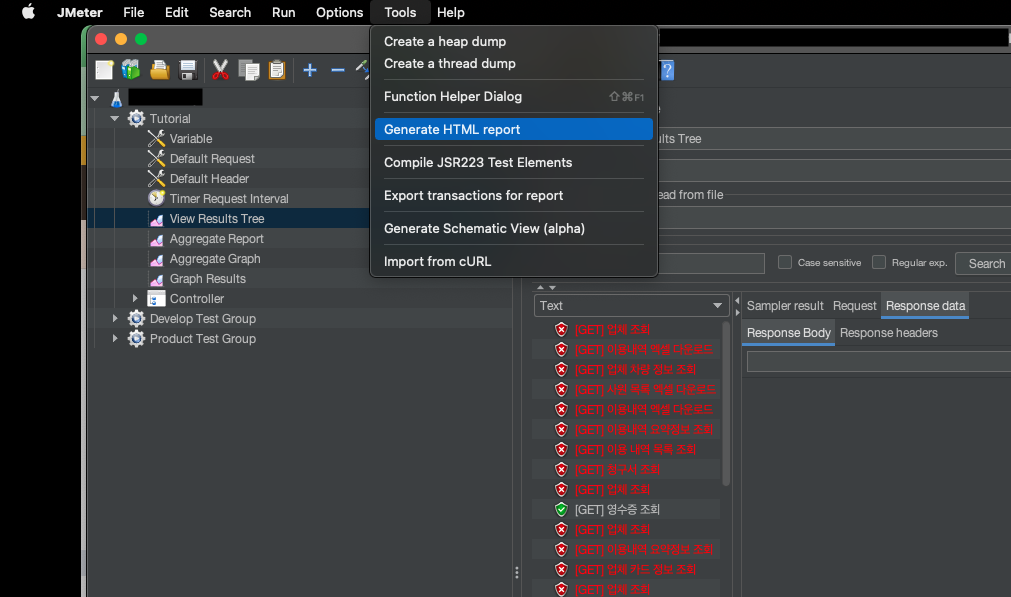This screenshot has width=1011, height=597.
Task: Open the Options menu
Action: tap(339, 12)
